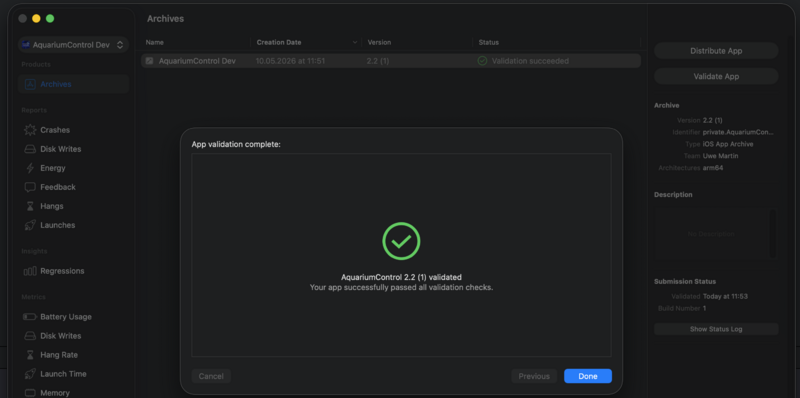Select the Hang Rate hourglass icon

coord(30,355)
